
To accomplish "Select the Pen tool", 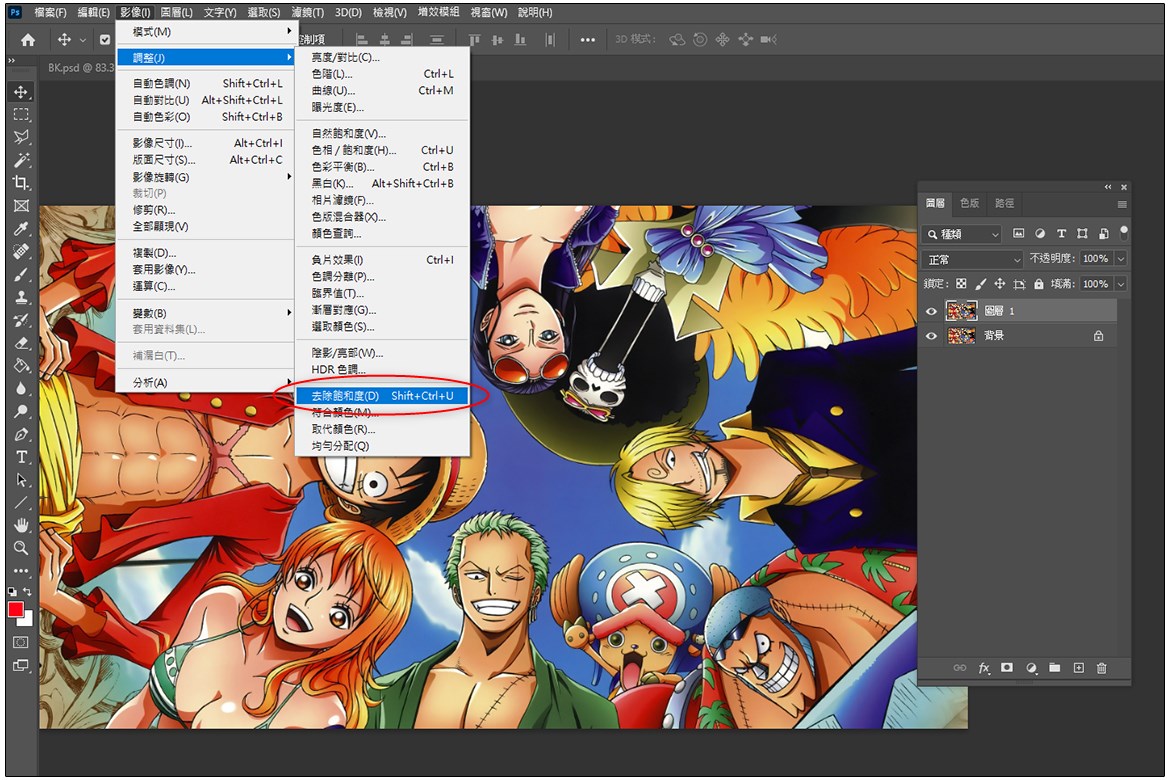I will (x=21, y=434).
